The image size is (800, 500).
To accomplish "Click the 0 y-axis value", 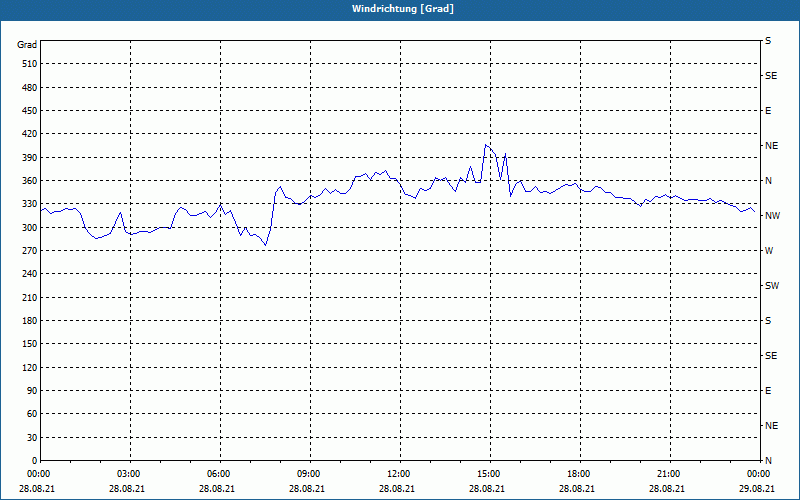I will coord(35,461).
